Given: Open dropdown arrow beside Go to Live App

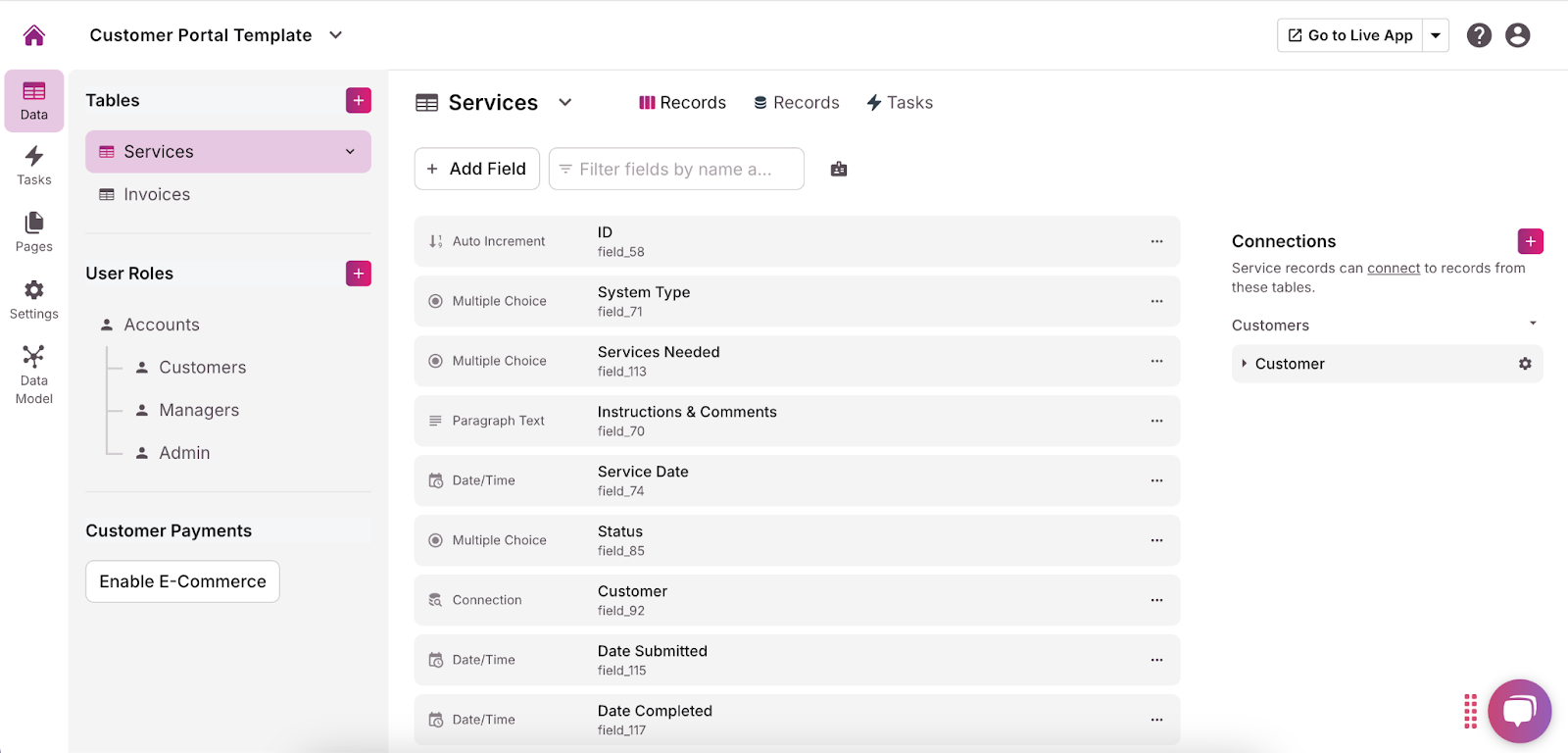Looking at the screenshot, I should [x=1436, y=35].
